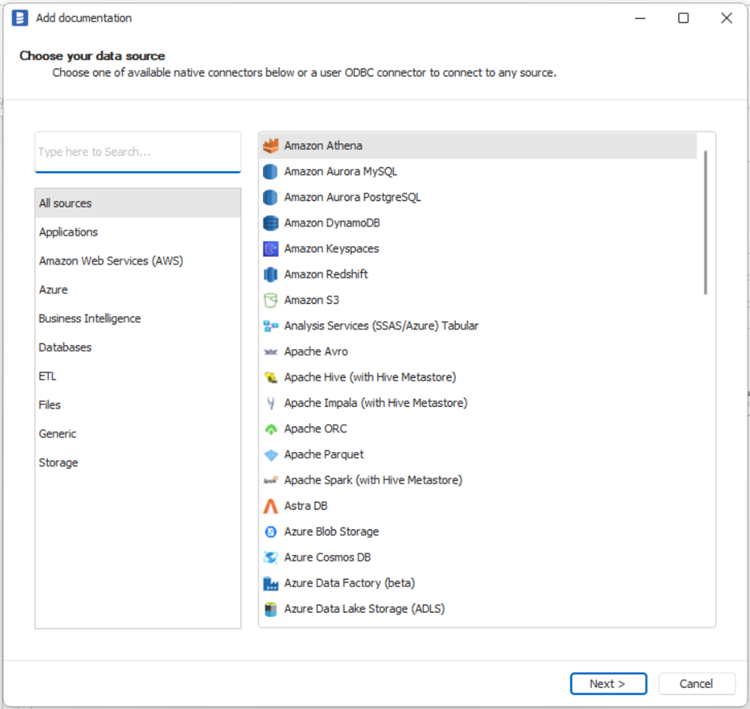750x709 pixels.
Task: Select the Astra DB icon
Action: point(270,506)
